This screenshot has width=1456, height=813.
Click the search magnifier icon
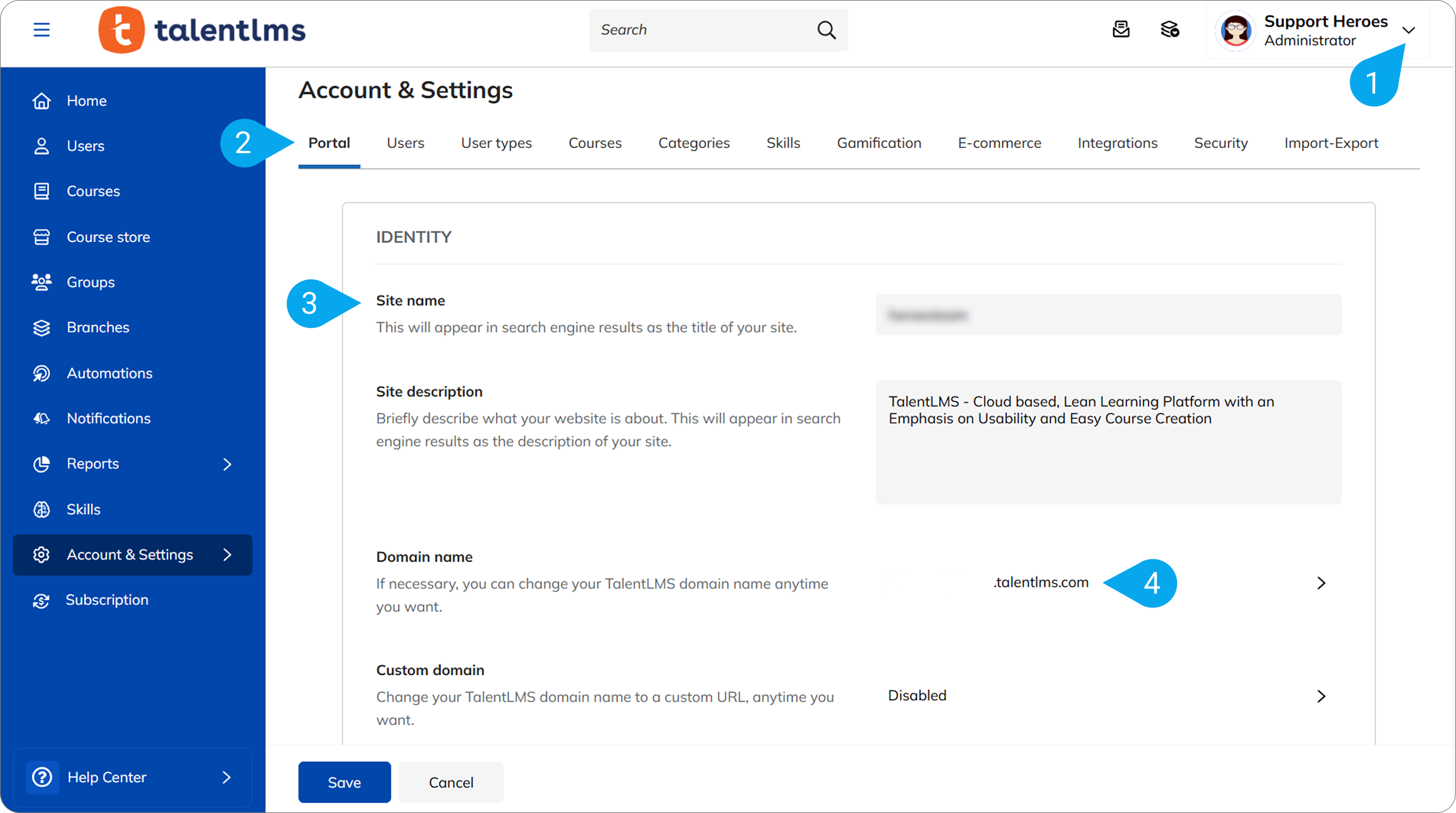tap(826, 30)
